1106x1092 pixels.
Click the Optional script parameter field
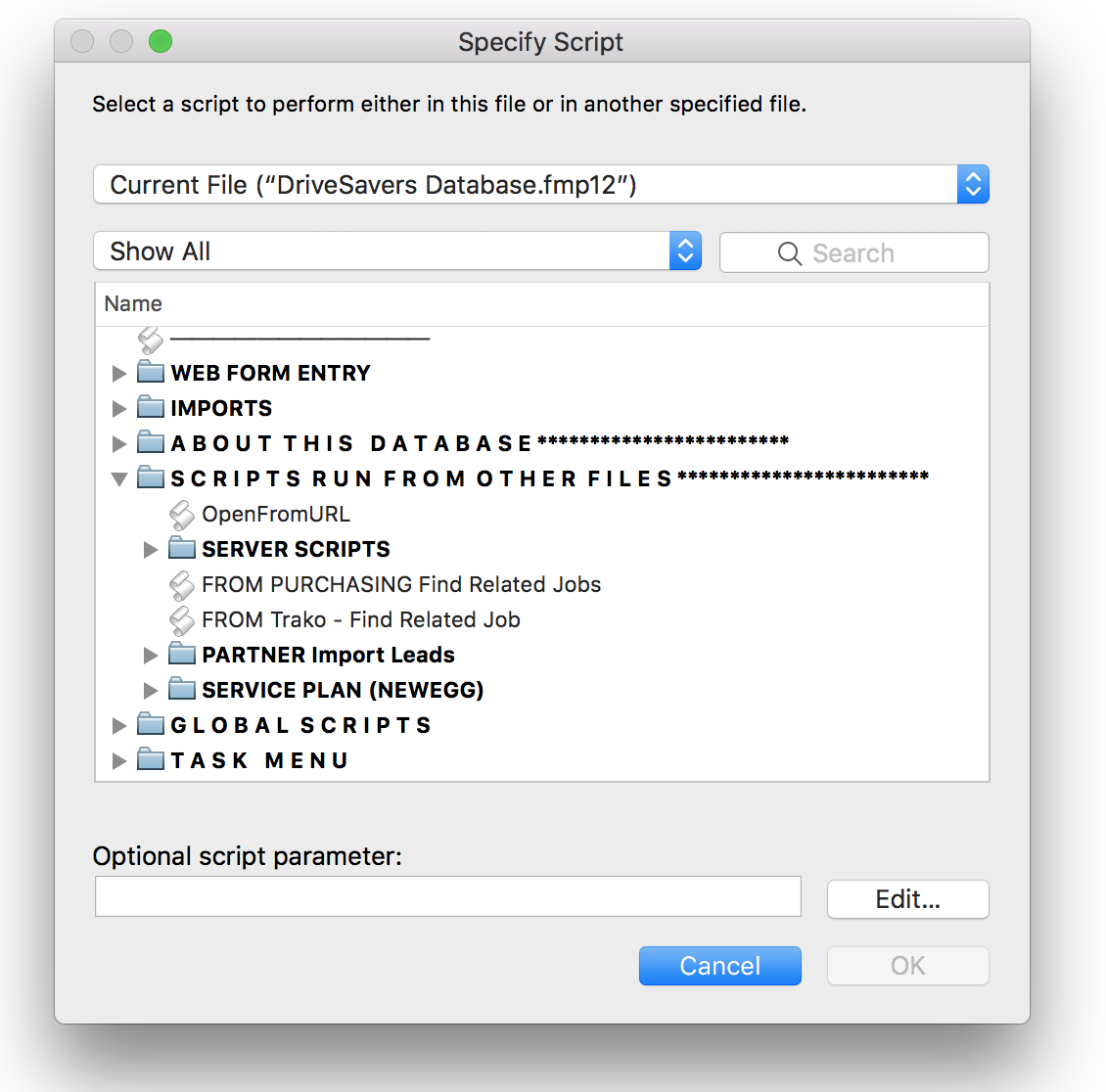coord(448,896)
